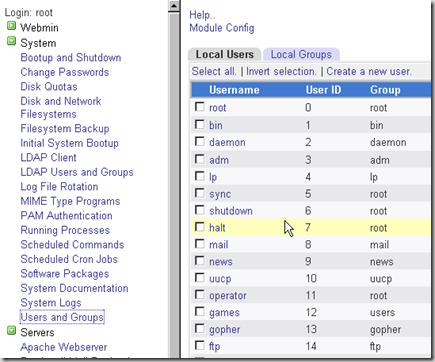Click the Username column header
Image resolution: width=435 pixels, height=362 pixels.
pyautogui.click(x=234, y=90)
